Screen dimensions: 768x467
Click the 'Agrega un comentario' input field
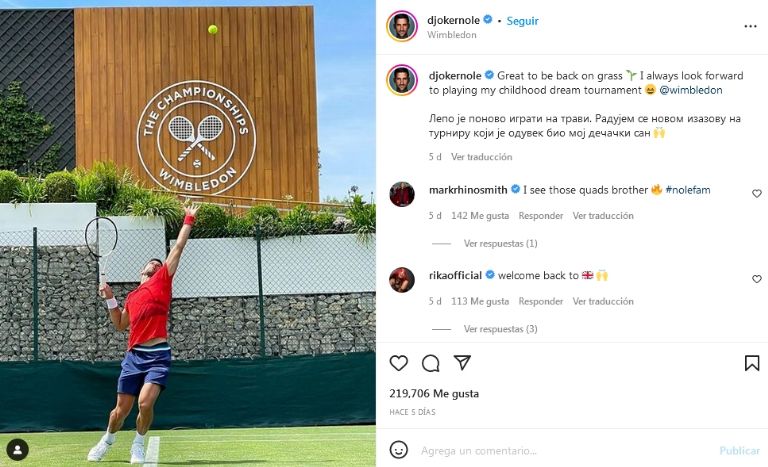pos(563,450)
